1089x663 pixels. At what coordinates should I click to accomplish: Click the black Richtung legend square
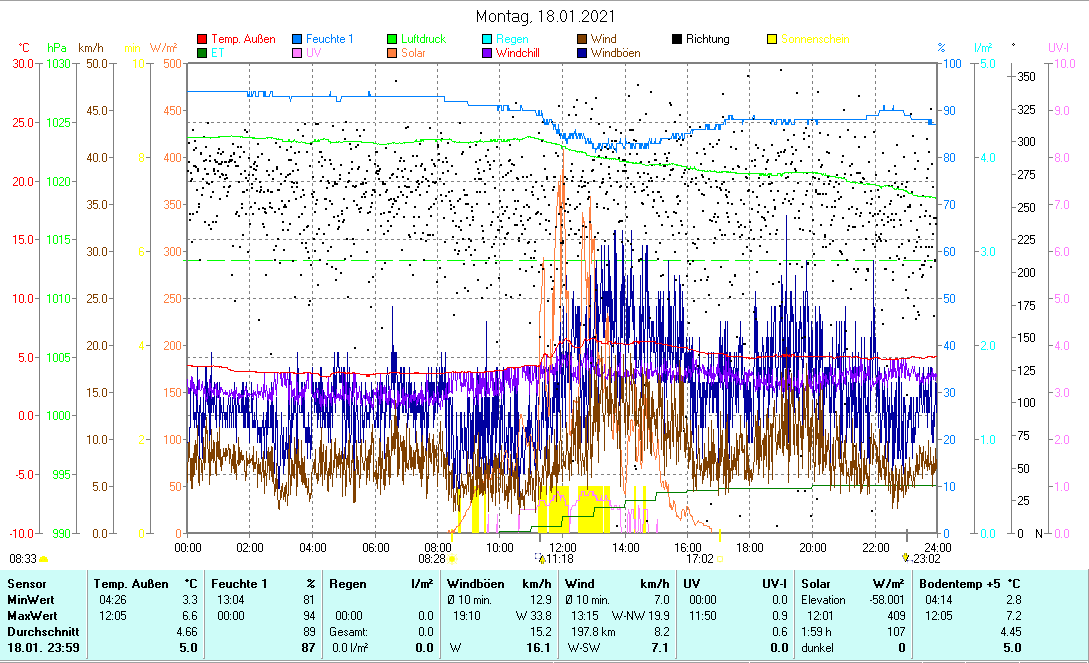[677, 40]
